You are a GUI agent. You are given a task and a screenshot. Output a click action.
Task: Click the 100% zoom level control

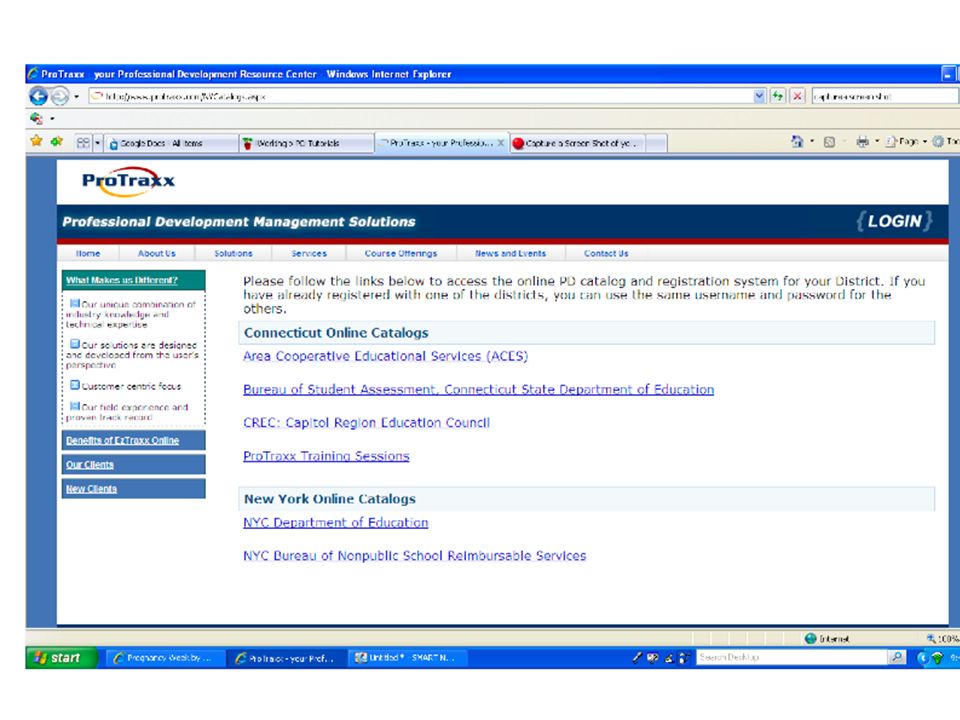pos(943,639)
